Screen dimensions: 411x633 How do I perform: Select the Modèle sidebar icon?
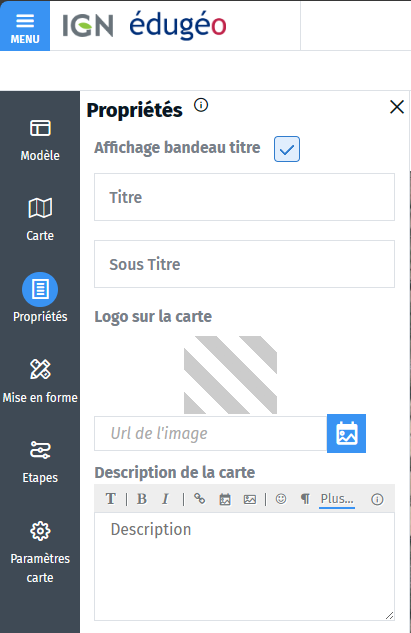(x=40, y=139)
